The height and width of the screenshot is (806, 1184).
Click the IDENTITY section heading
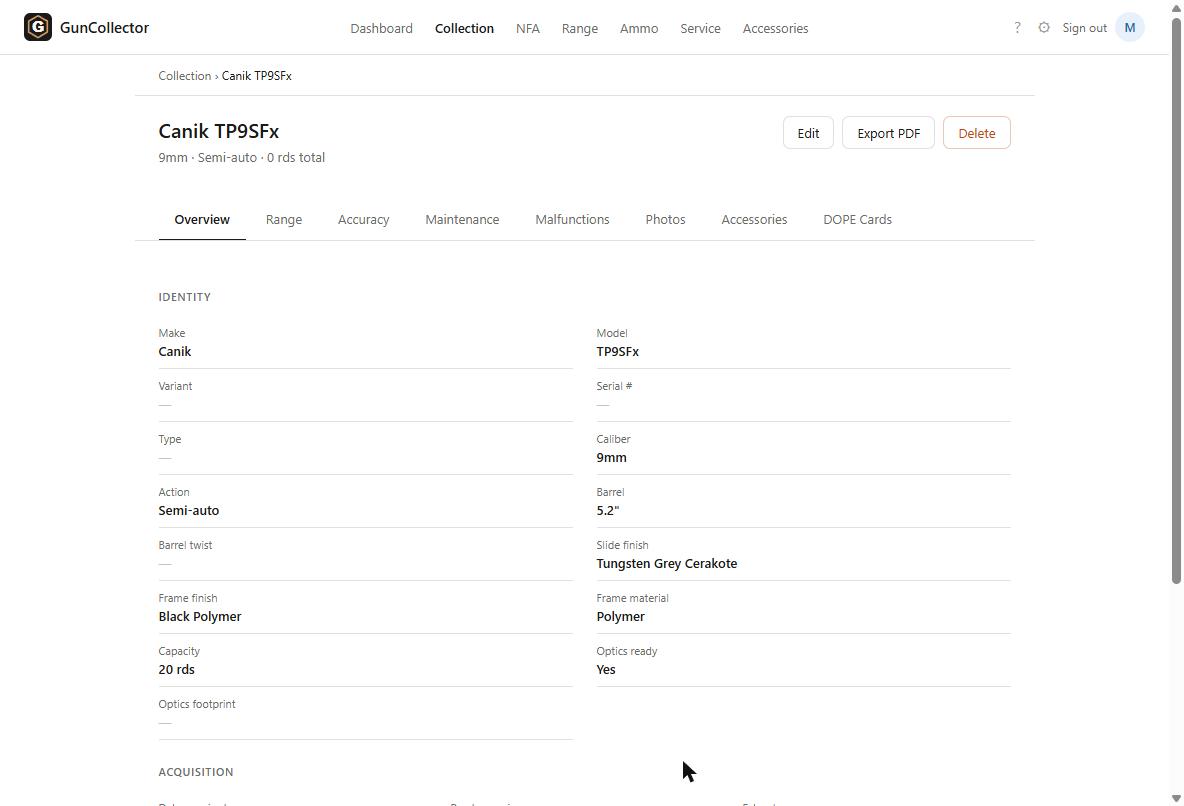[x=184, y=297]
